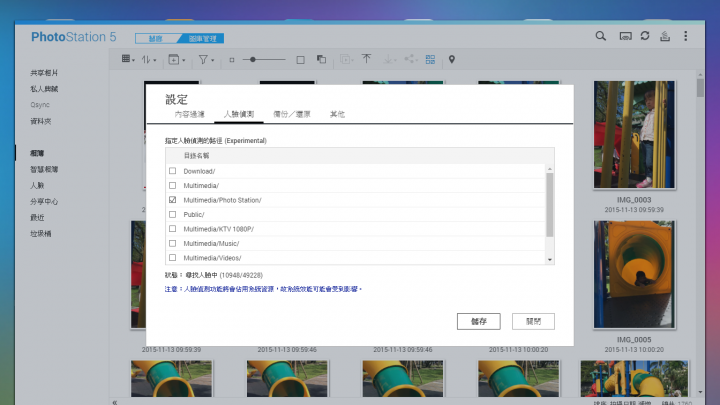Check the Download/ folder checkbox
Viewport: 720px width, 405px height.
[173, 171]
